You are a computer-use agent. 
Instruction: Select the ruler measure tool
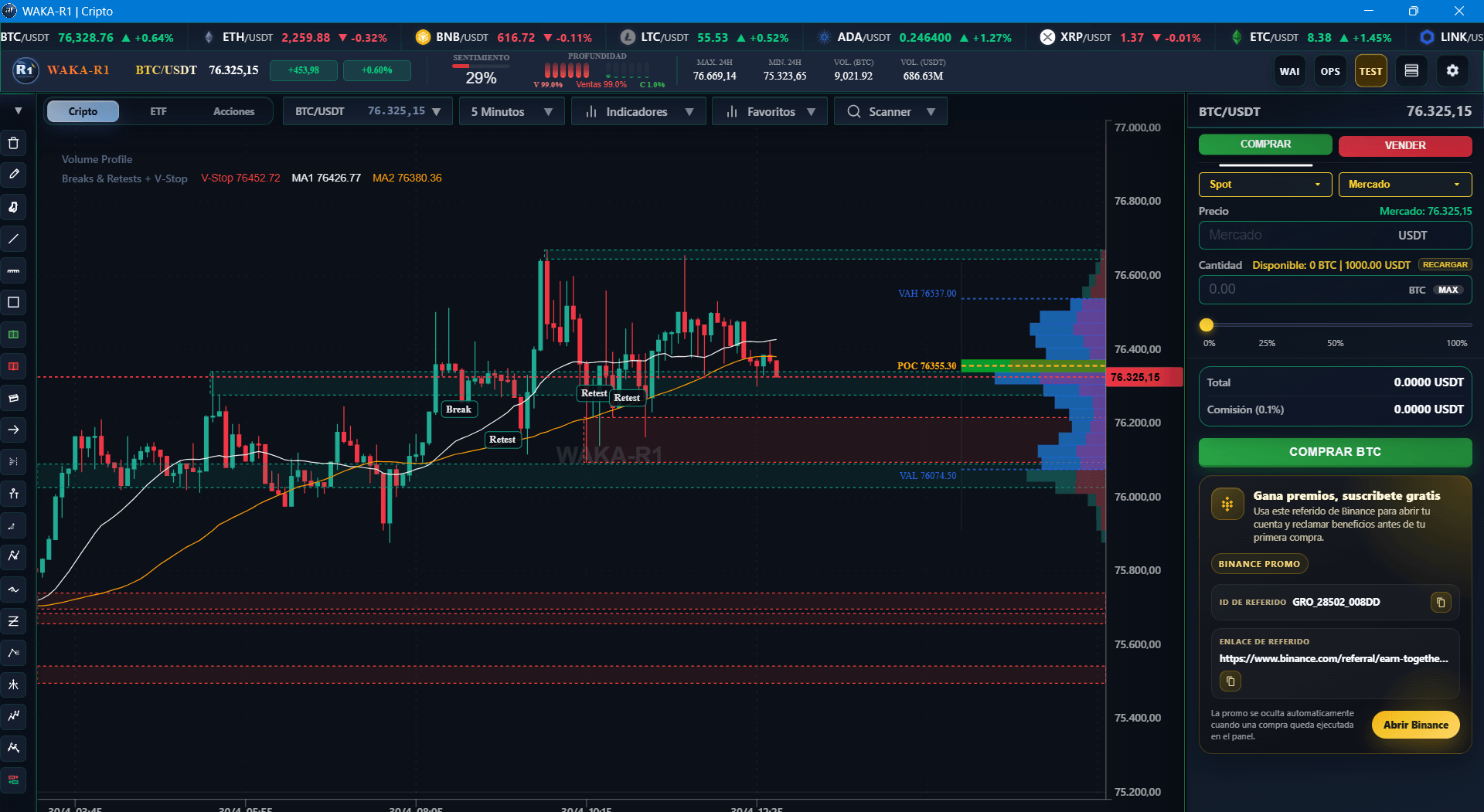click(13, 270)
